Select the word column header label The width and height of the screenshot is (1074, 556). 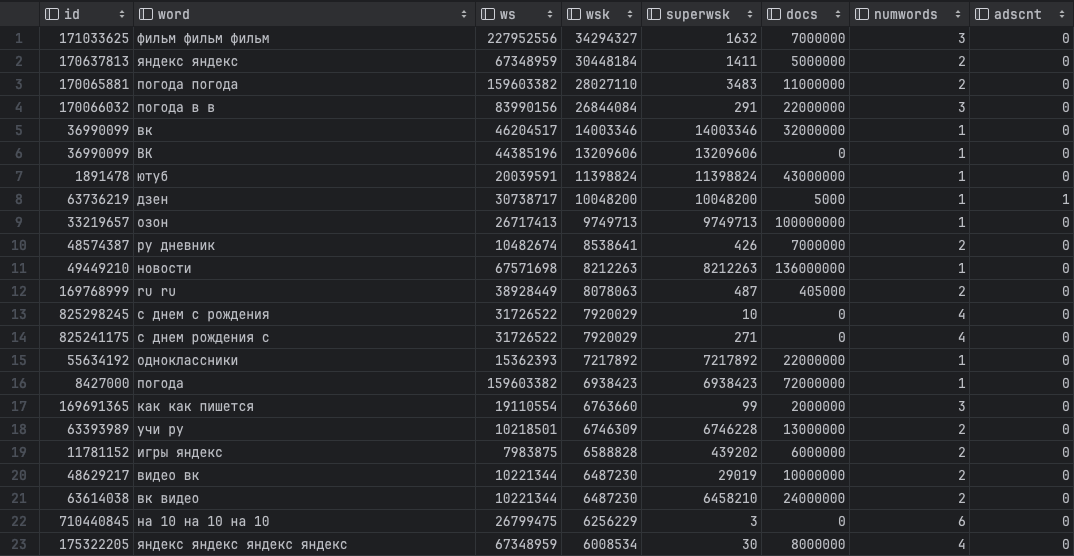(x=173, y=14)
